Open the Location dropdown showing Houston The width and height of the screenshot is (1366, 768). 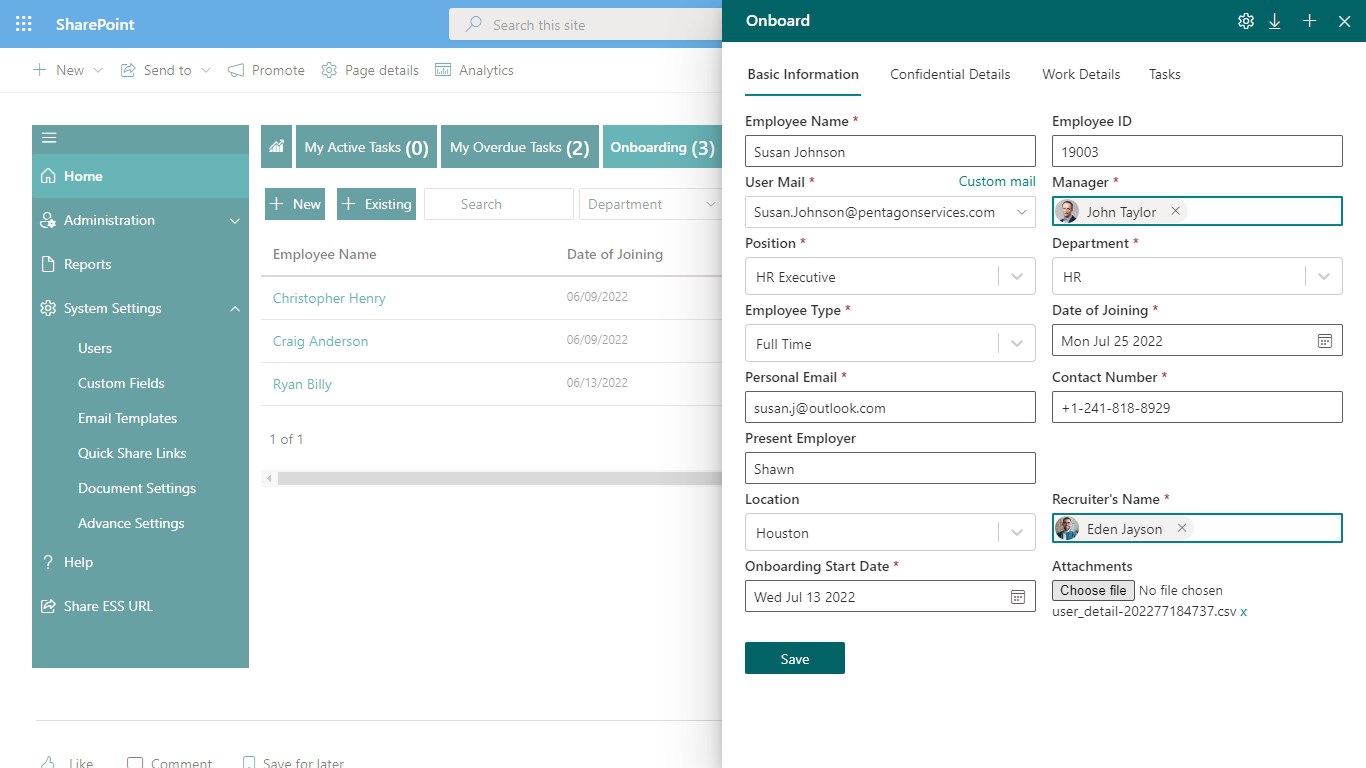(x=1017, y=533)
